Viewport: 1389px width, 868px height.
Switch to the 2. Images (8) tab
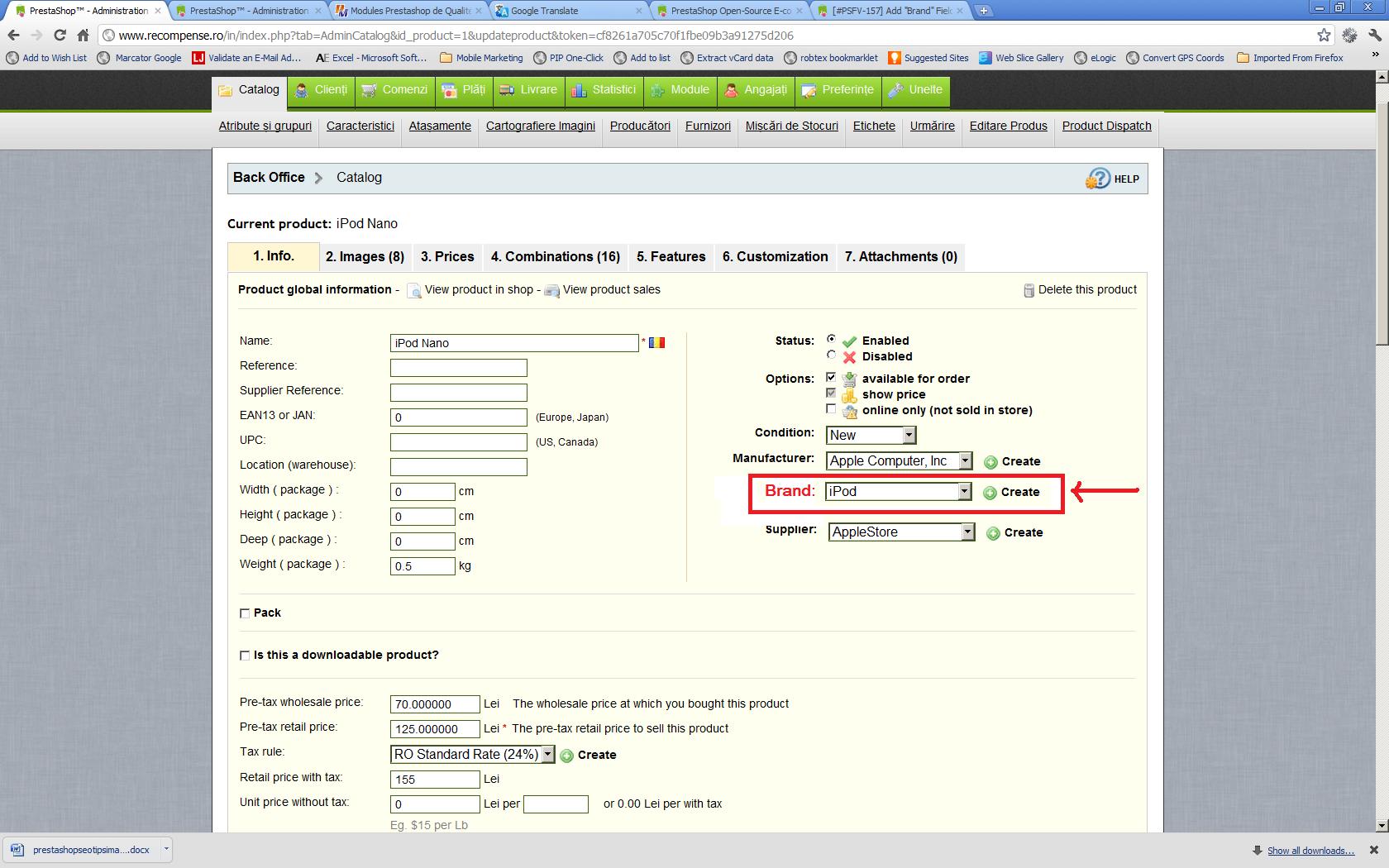[x=365, y=257]
